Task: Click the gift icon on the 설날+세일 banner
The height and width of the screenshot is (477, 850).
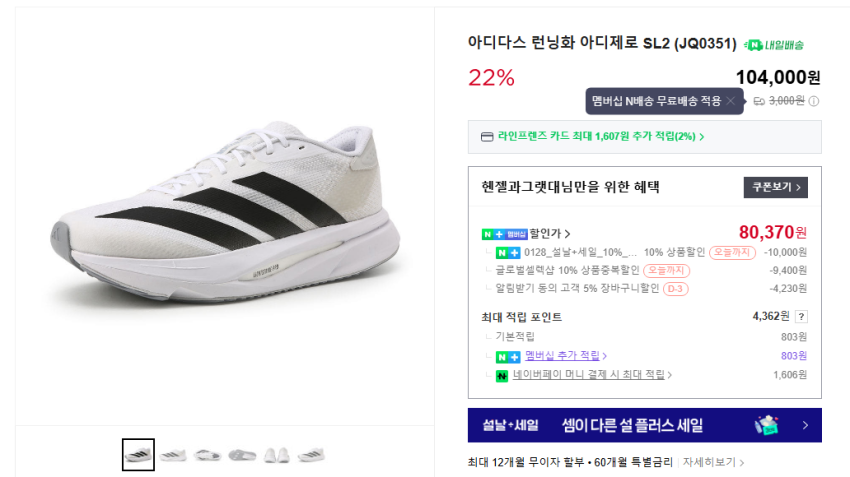Action: click(x=768, y=425)
